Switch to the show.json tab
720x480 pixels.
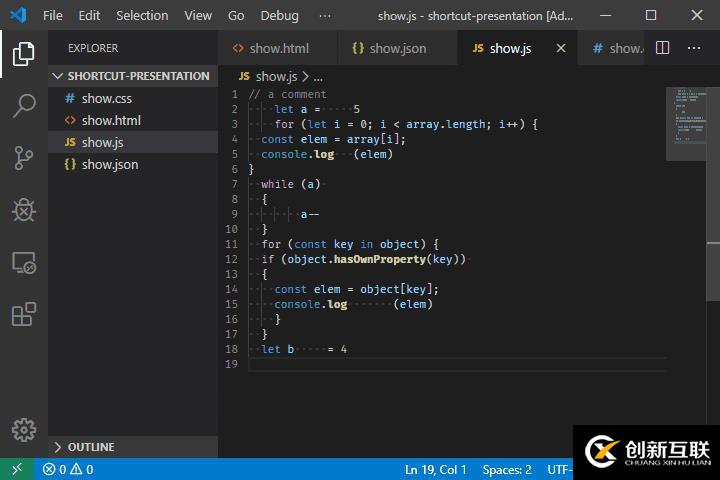(397, 48)
